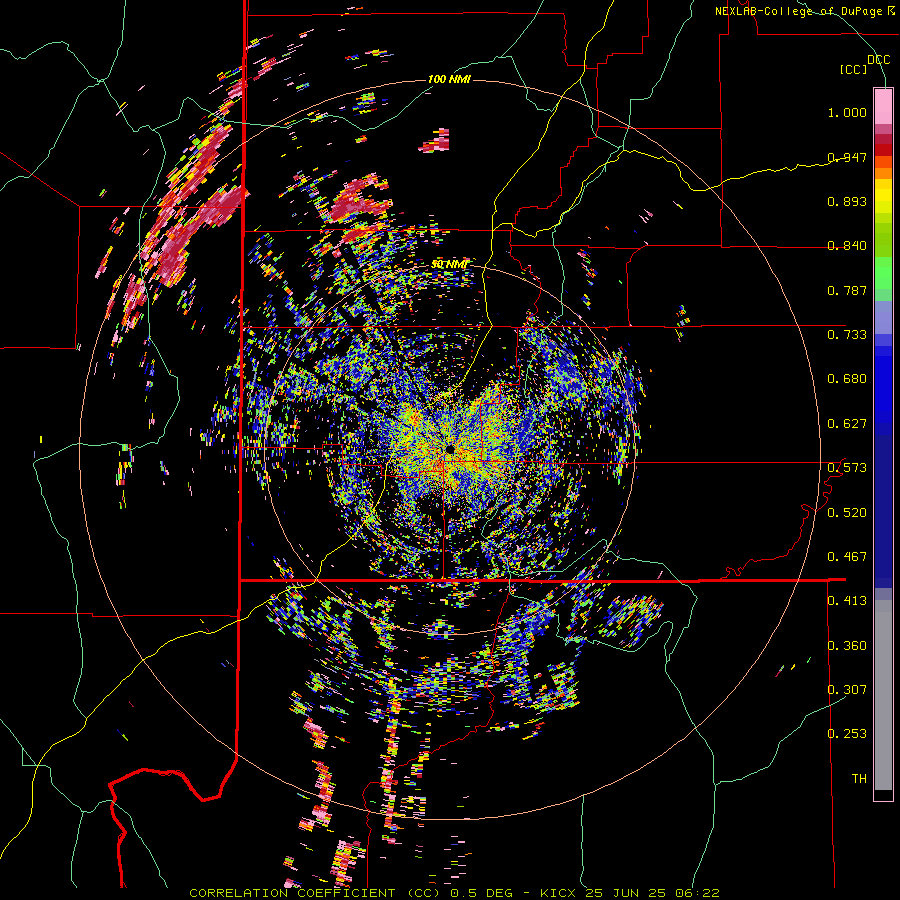This screenshot has width=900, height=900.
Task: Select the 0.627 scale value
Action: (x=847, y=424)
